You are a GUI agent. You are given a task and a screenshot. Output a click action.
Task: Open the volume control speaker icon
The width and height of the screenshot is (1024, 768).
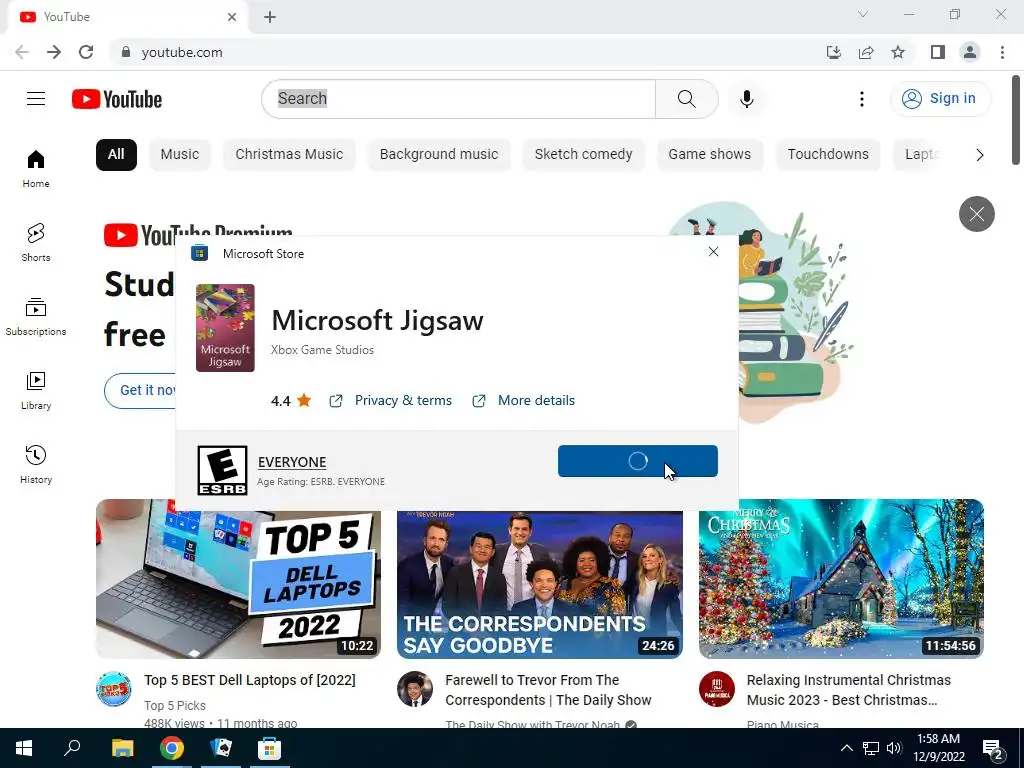click(894, 748)
